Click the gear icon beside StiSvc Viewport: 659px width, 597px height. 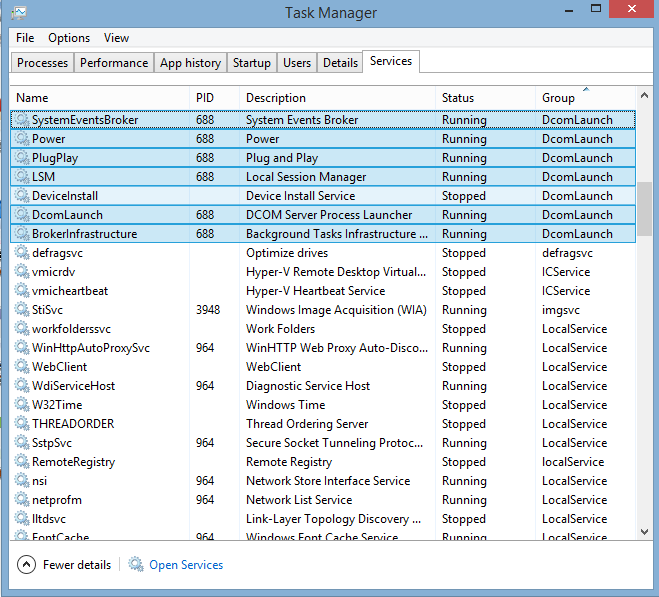coord(22,310)
